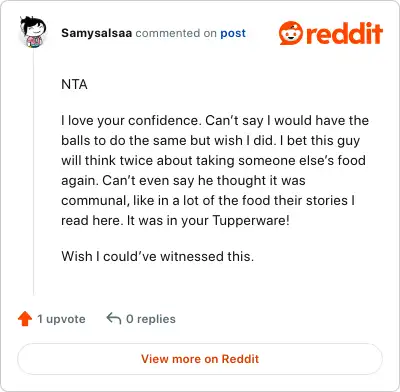Click the orange reddit wordmark
This screenshot has height=392, width=400.
coord(344,33)
